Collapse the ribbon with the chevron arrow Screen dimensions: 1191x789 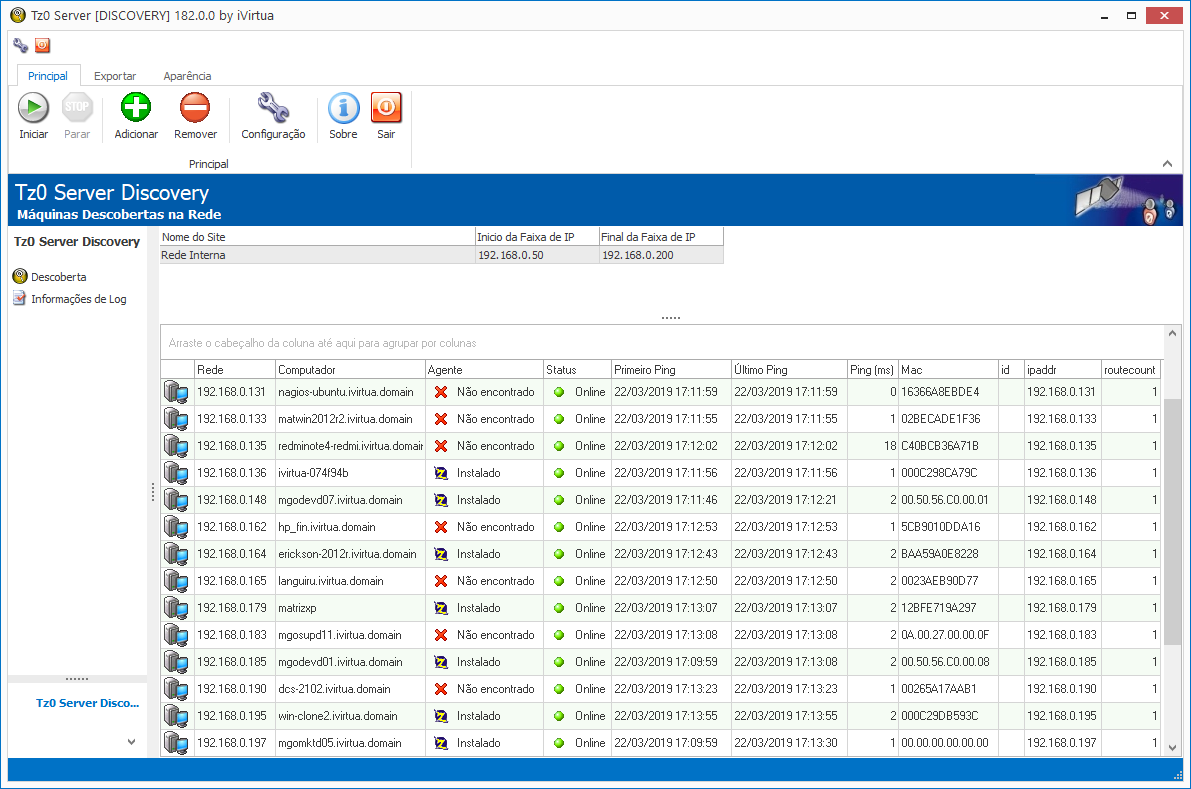1167,163
